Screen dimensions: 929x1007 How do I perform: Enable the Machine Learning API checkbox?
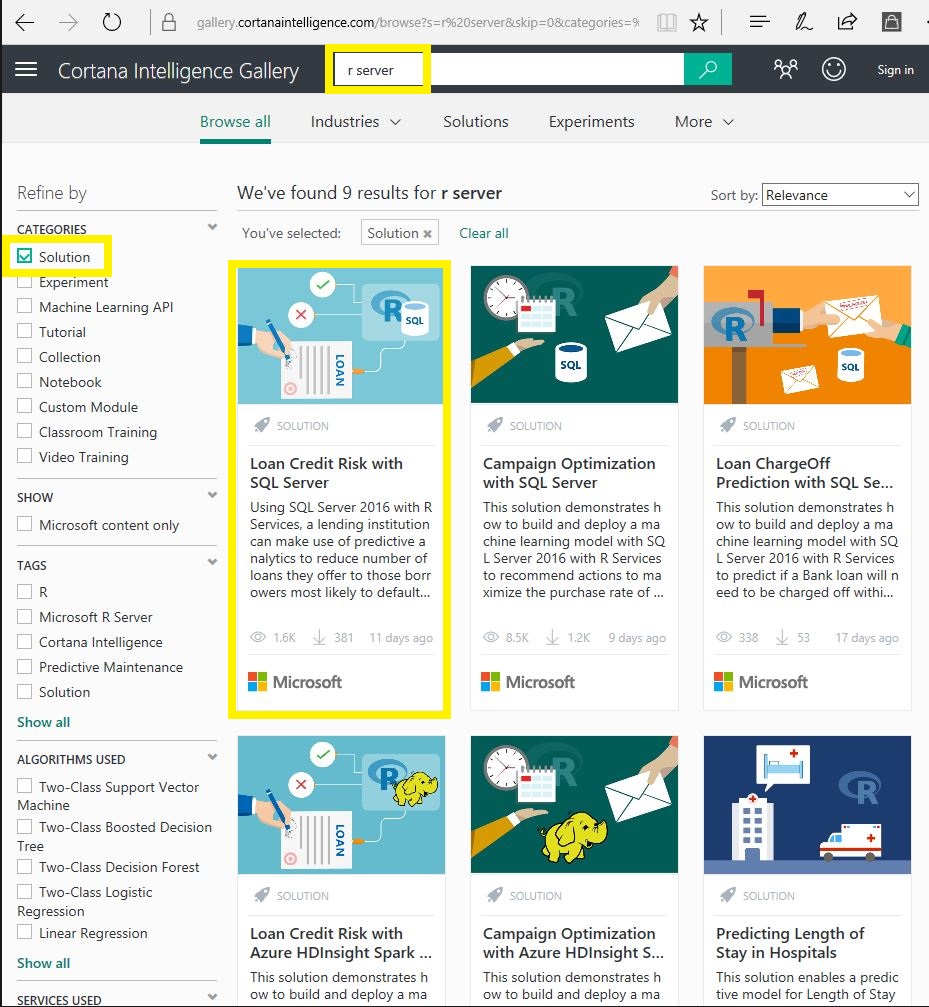[x=24, y=306]
